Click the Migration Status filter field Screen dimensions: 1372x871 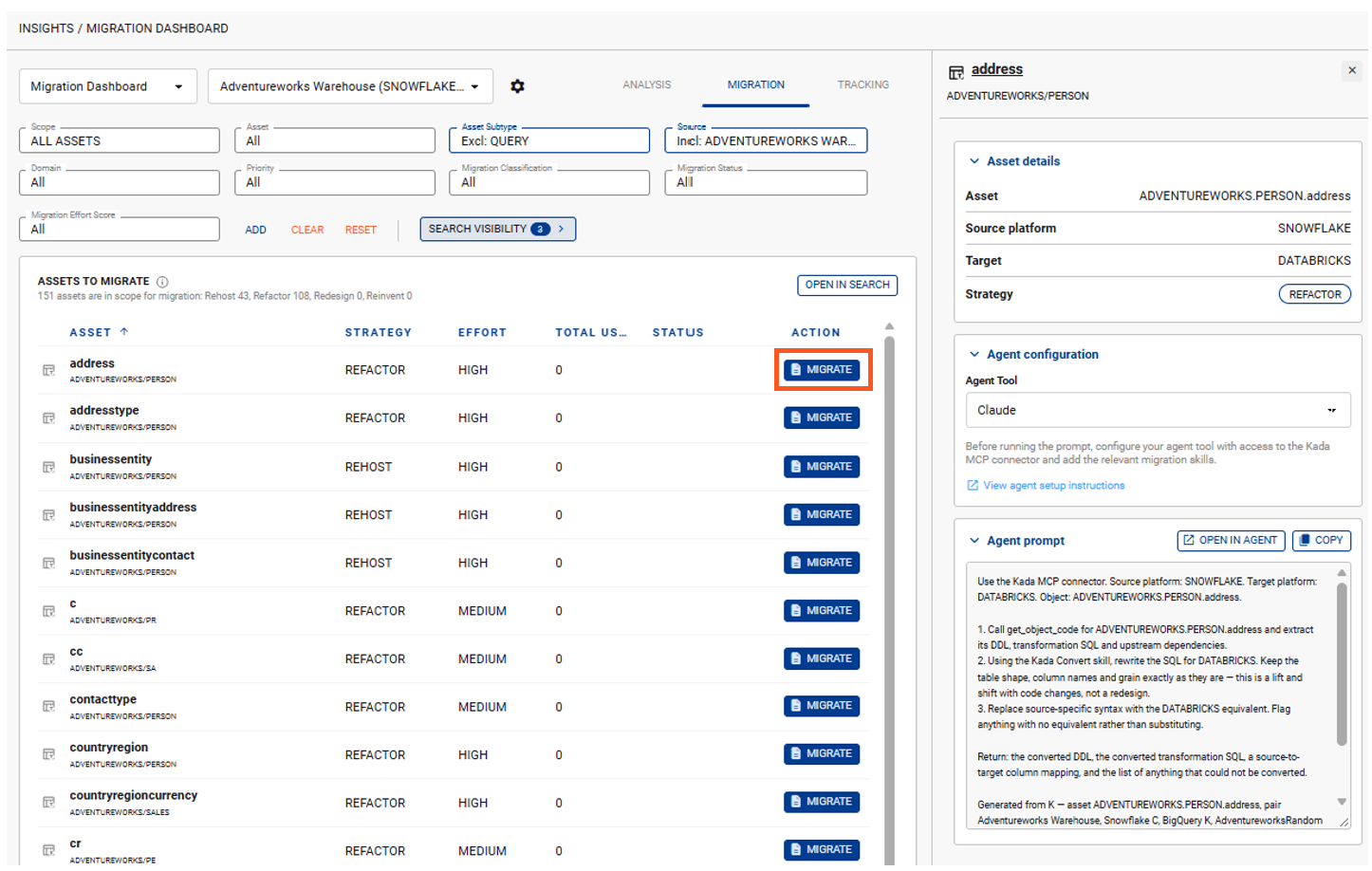[766, 182]
